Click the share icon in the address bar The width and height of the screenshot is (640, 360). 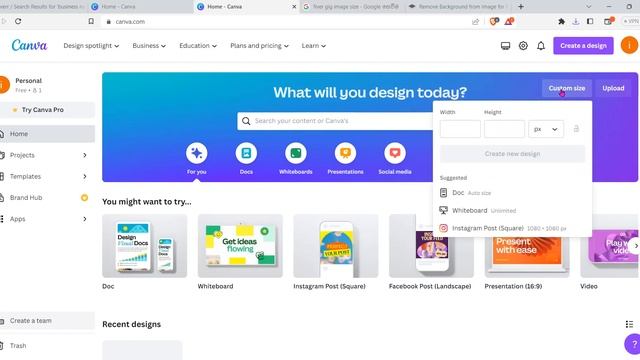coord(476,22)
